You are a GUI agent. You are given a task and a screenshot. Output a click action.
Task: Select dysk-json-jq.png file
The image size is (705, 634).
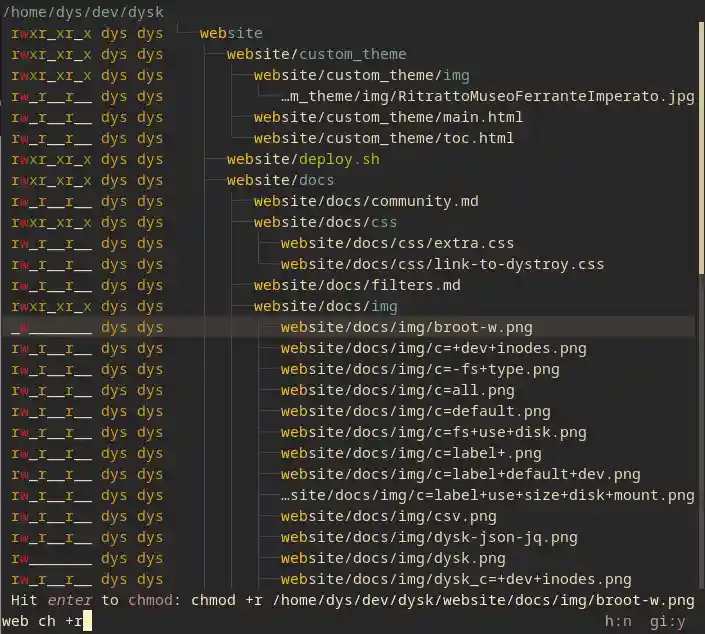tap(429, 537)
